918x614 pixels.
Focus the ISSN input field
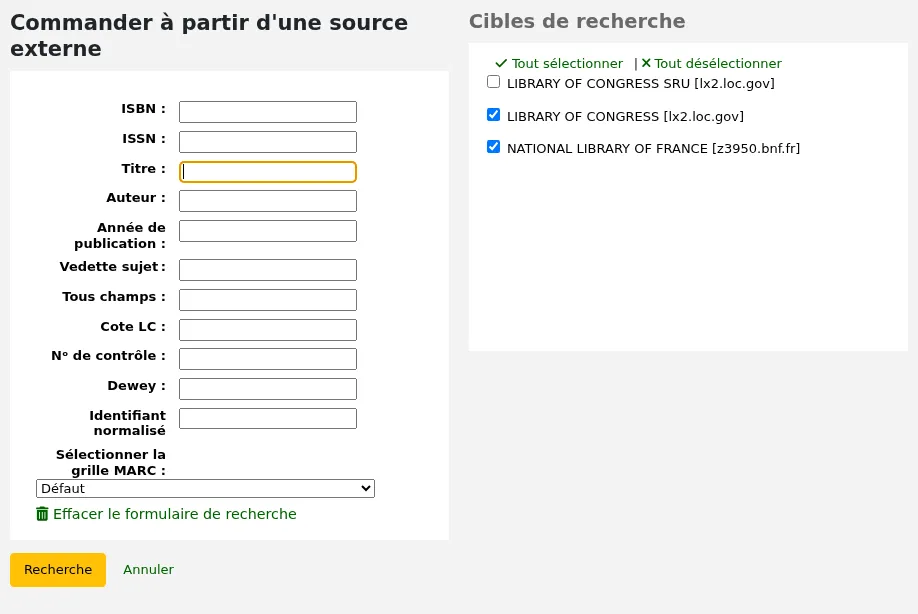pos(268,142)
